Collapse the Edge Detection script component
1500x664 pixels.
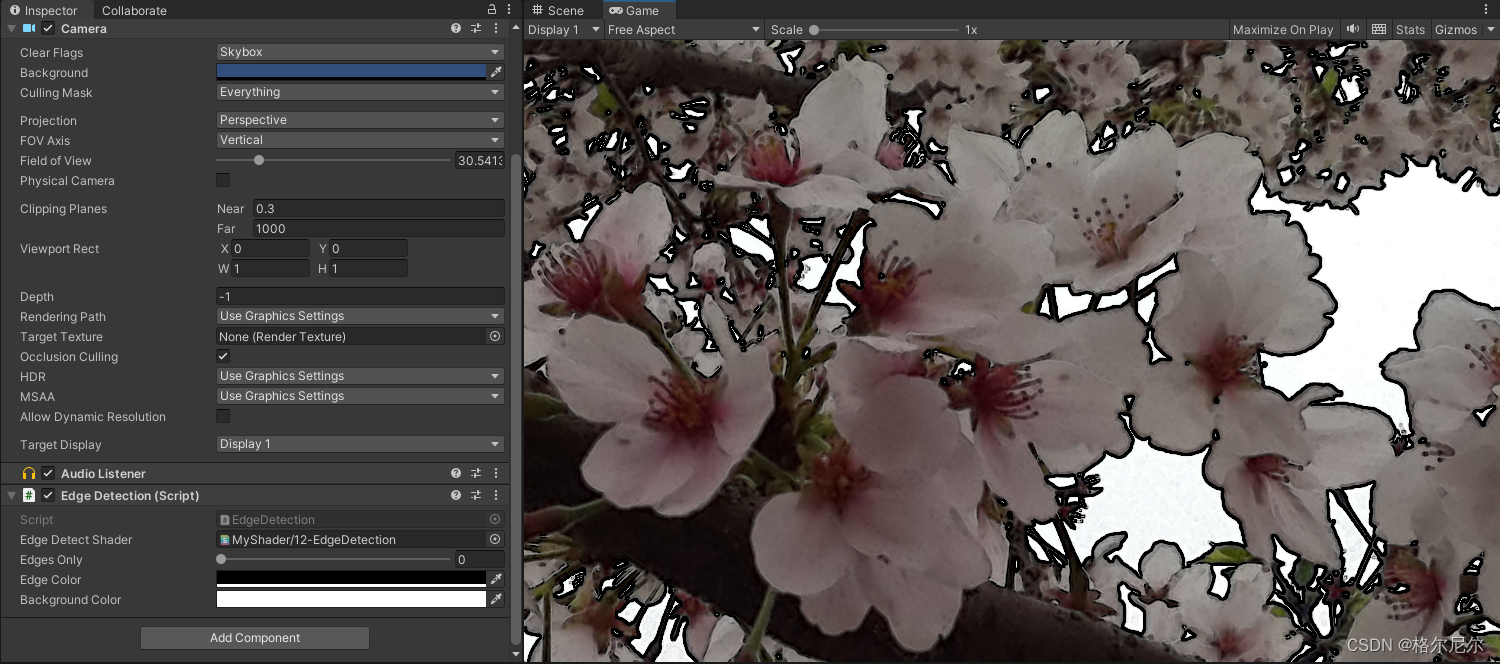point(9,495)
